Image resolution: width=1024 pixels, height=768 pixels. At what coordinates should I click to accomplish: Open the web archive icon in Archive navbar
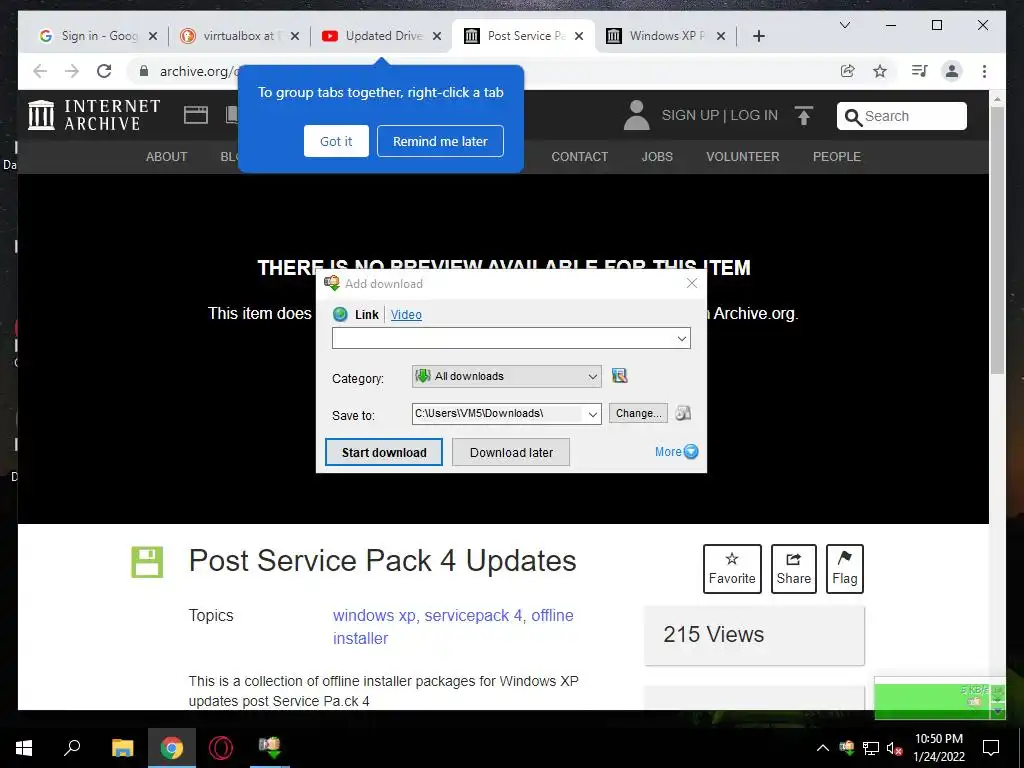tap(195, 115)
